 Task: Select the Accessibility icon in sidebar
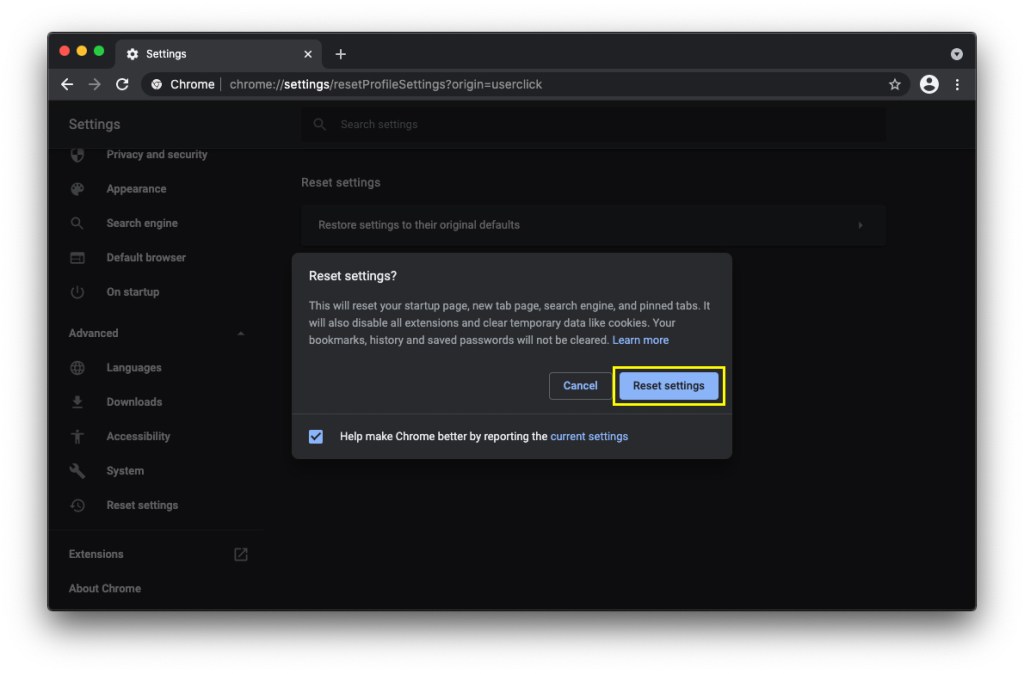pyautogui.click(x=78, y=436)
